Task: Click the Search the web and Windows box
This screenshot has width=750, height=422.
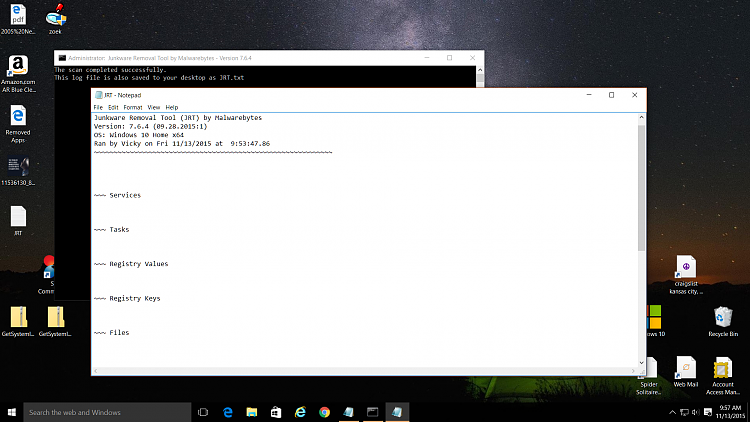Action: click(107, 412)
